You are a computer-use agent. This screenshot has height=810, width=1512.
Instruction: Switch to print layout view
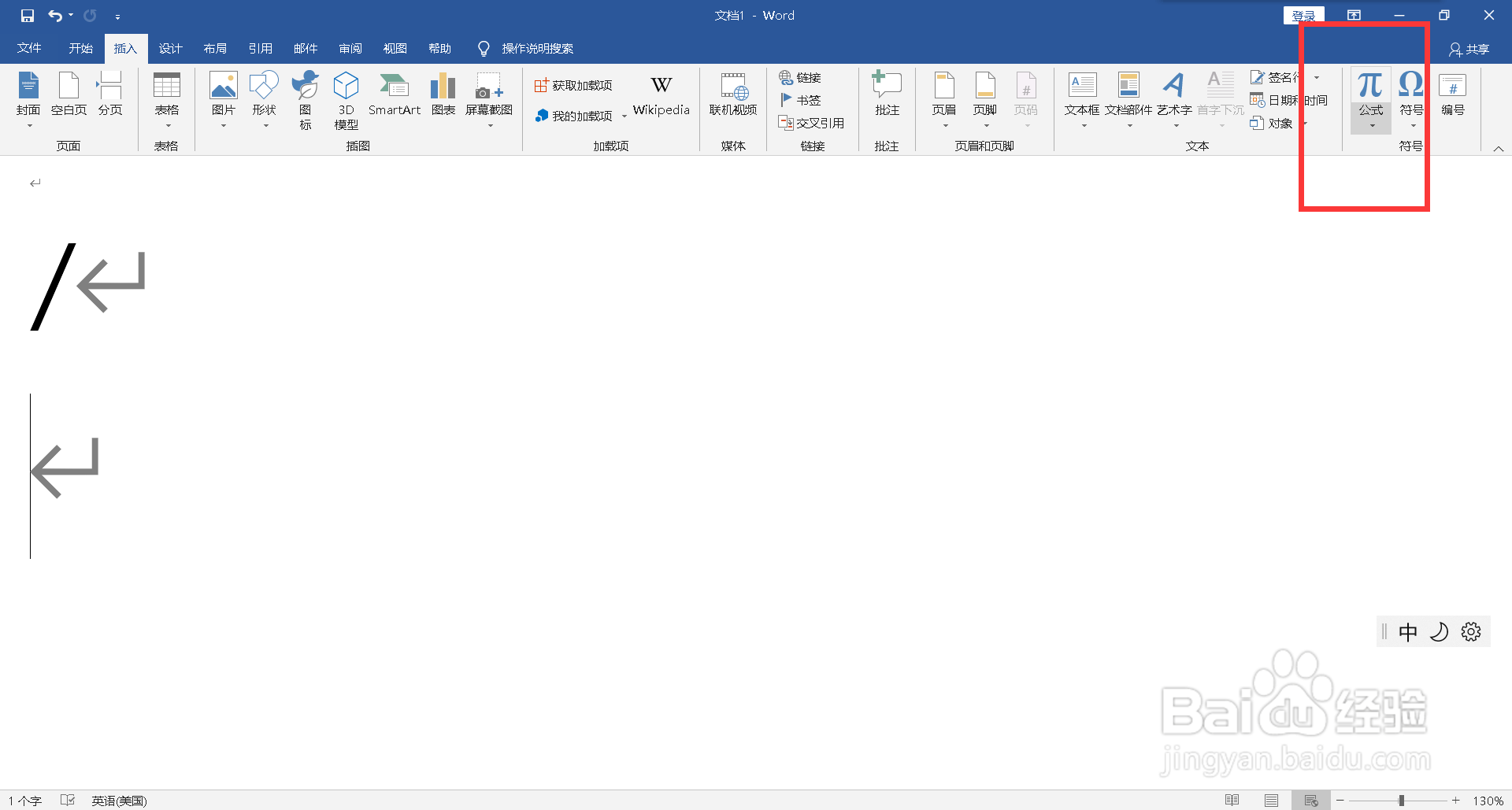tap(1272, 801)
